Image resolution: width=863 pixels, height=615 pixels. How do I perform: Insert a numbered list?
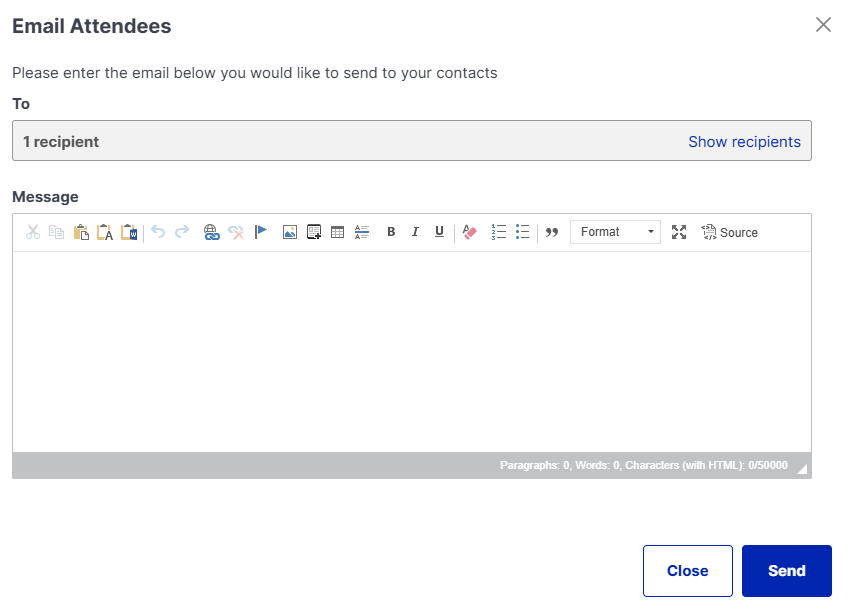[x=499, y=232]
